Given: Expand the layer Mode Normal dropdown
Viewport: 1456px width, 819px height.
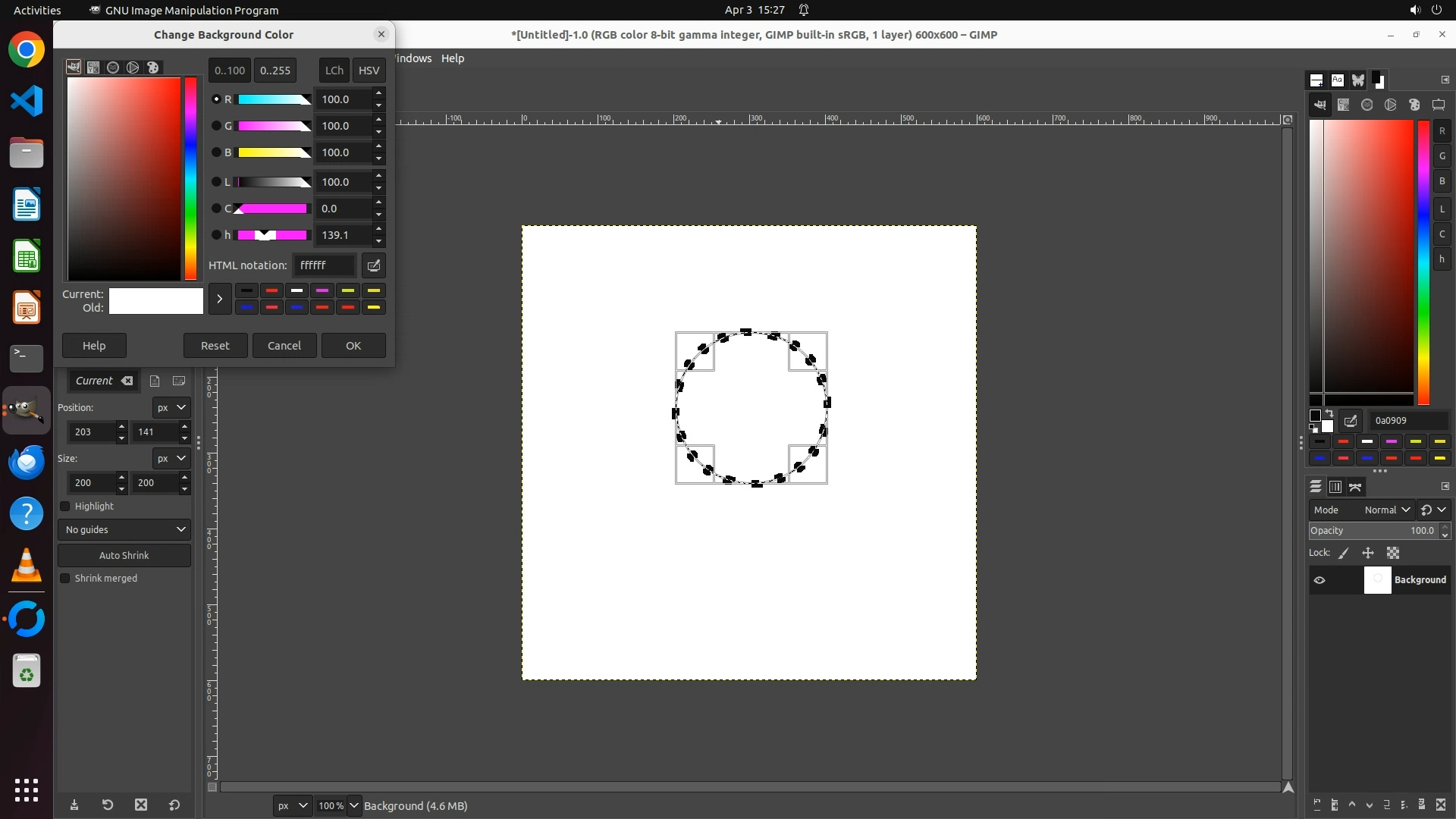Looking at the screenshot, I should coord(1386,510).
